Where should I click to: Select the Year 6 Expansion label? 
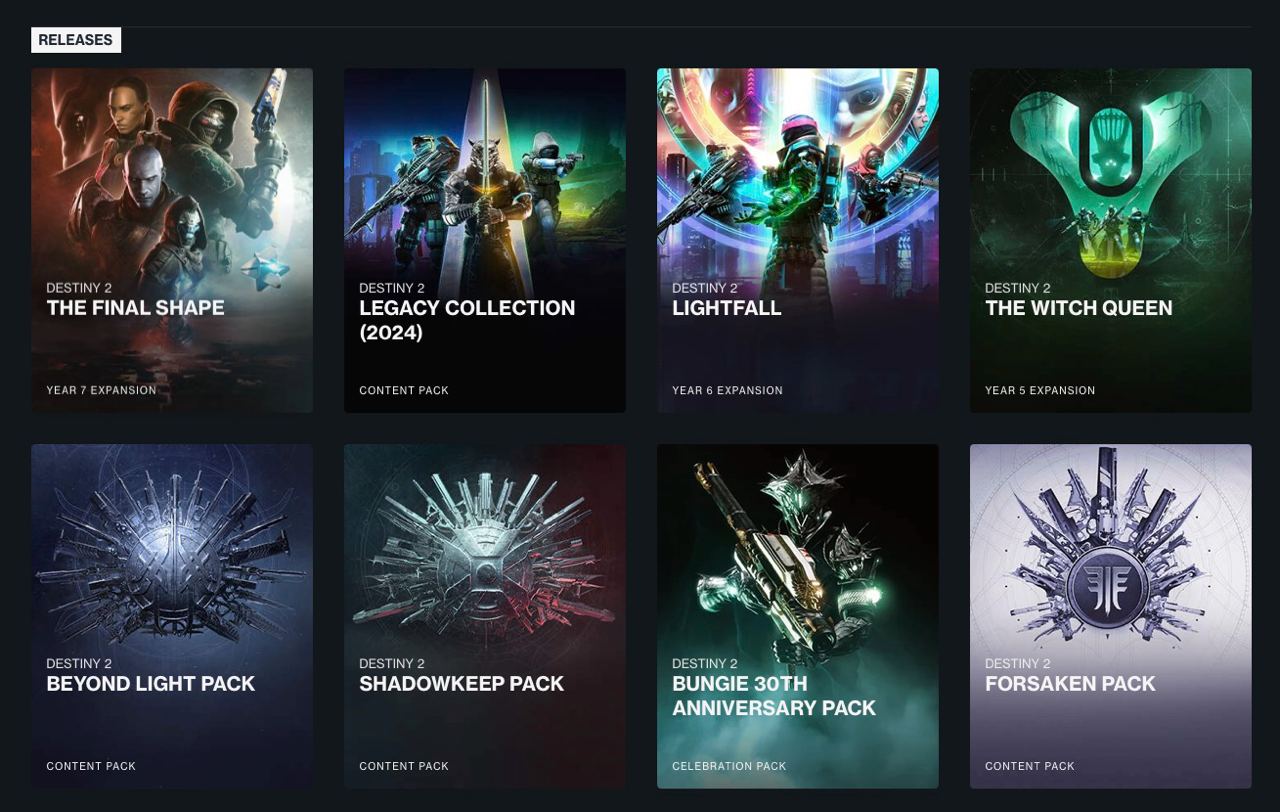[727, 390]
